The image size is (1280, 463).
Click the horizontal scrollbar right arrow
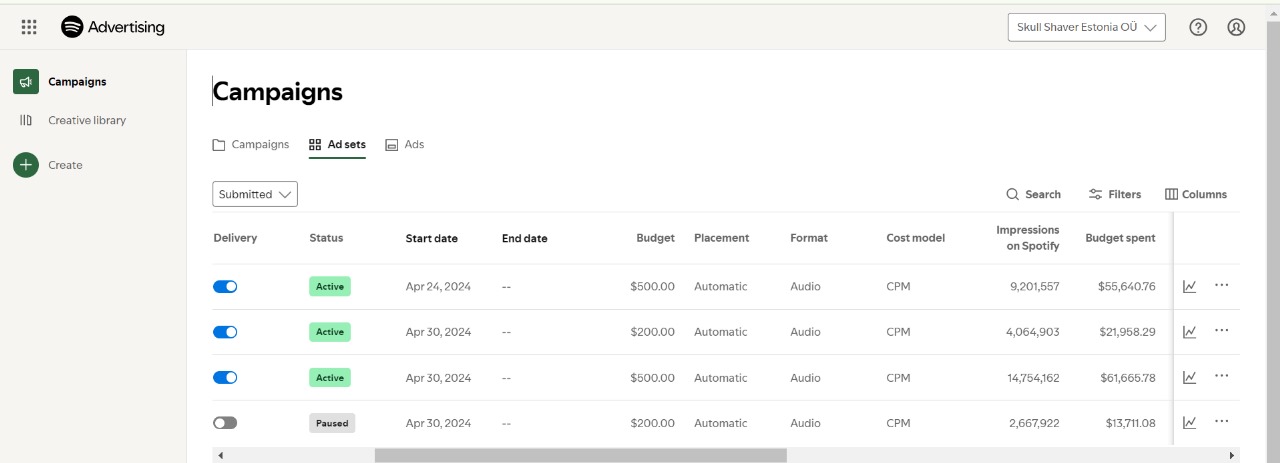pos(1232,456)
